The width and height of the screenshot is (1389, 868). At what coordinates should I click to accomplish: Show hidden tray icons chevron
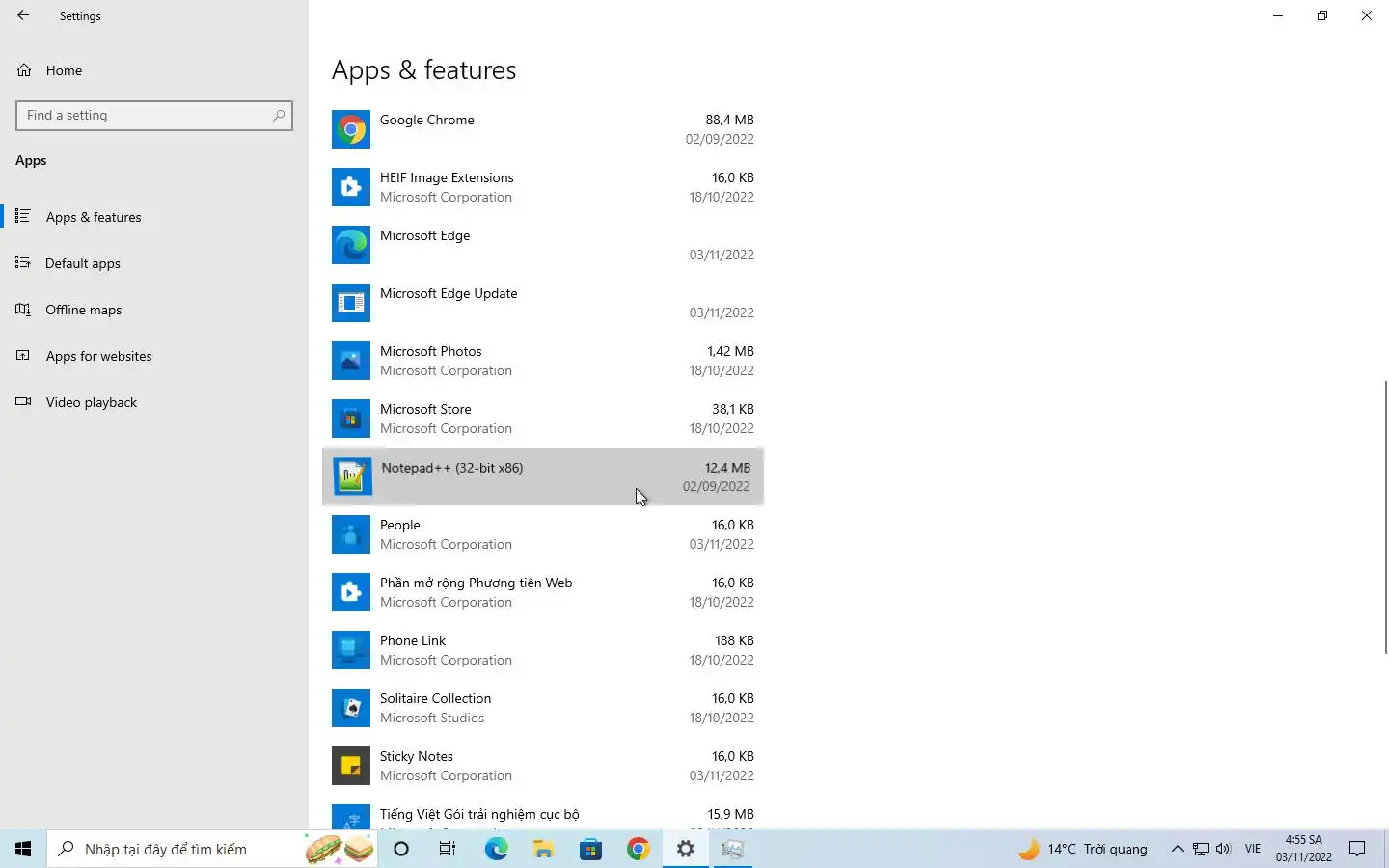1177,849
